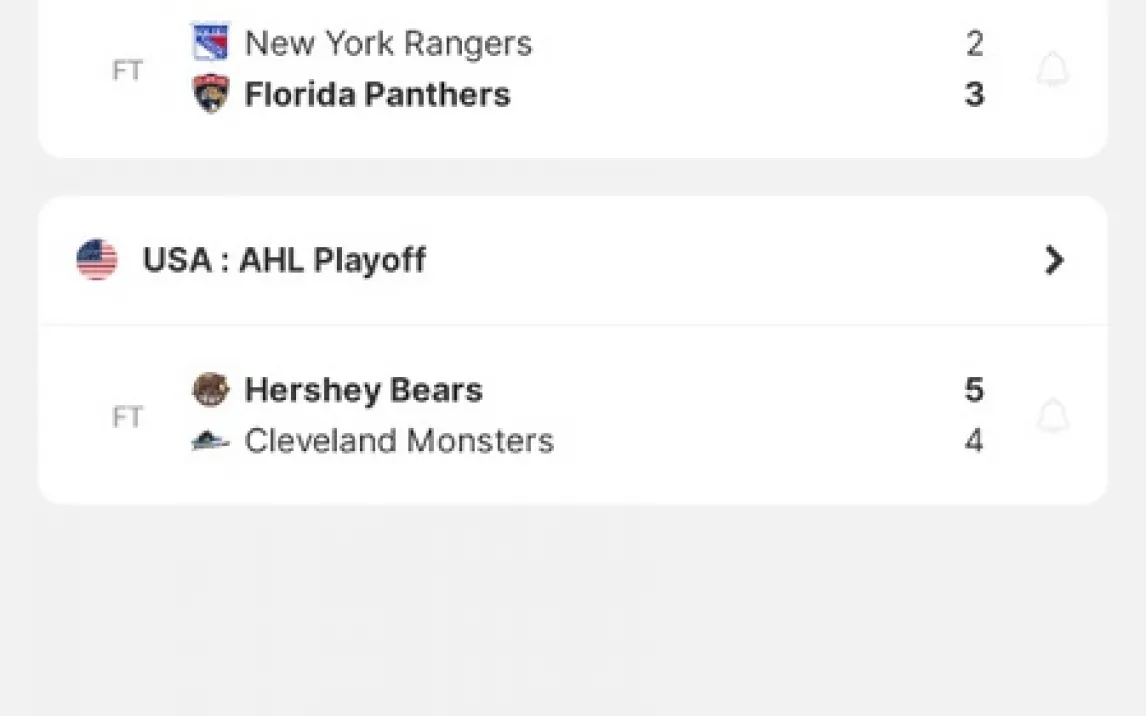The width and height of the screenshot is (1146, 716).
Task: Toggle notification bell for Rangers vs Panthers
Action: (1052, 70)
